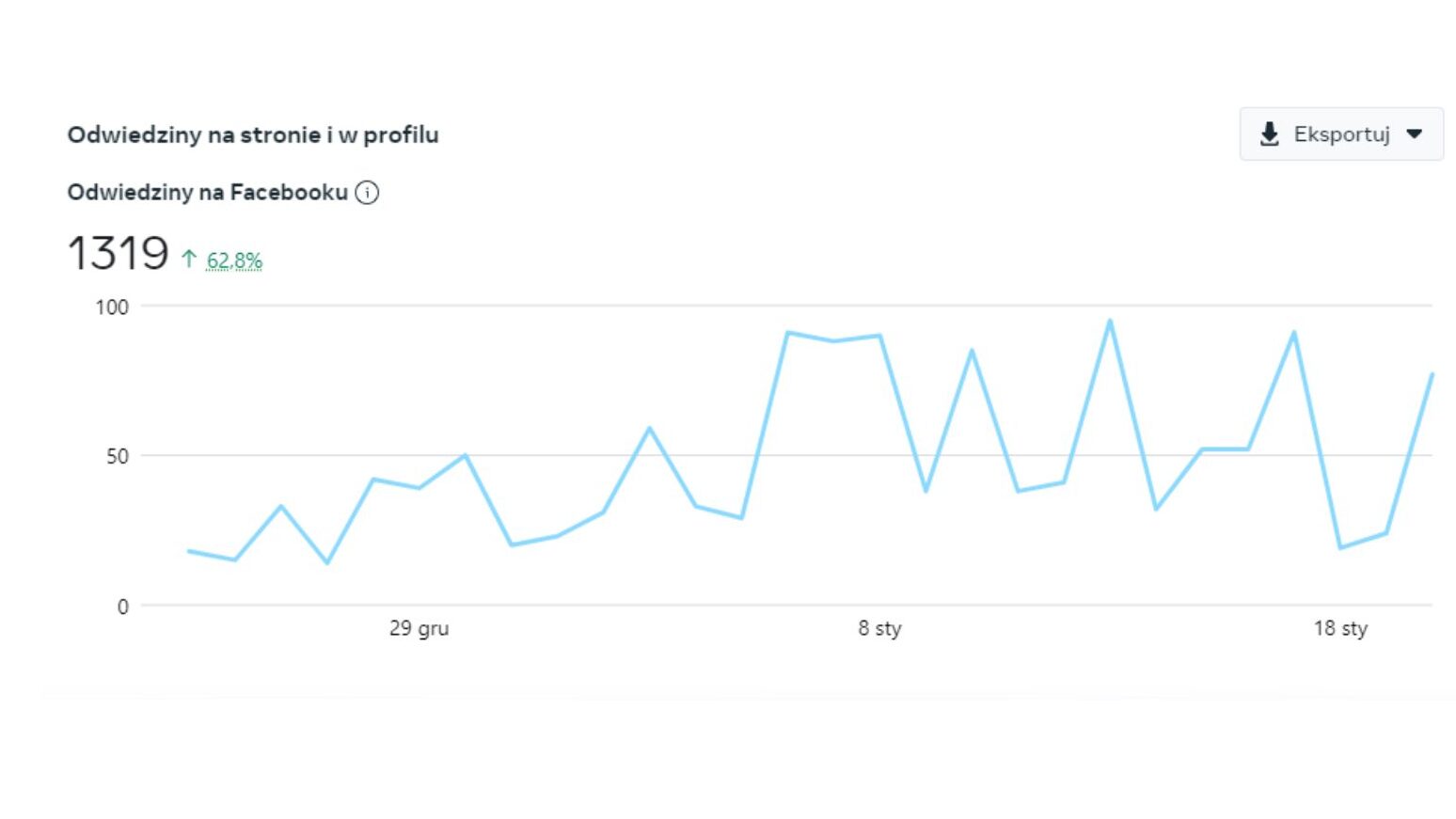Click the "8 sty" date label

click(879, 628)
